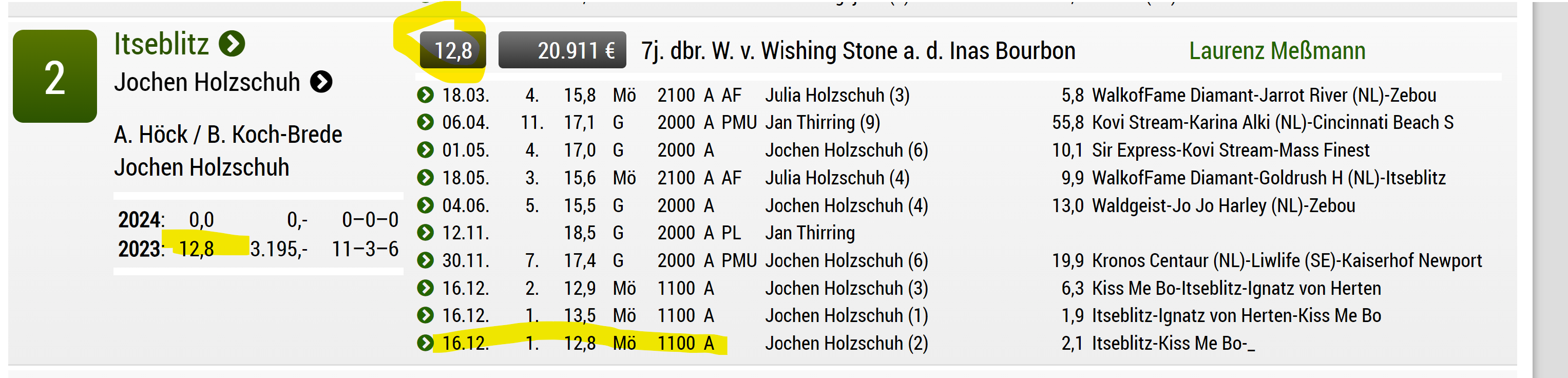Screen dimensions: 1568x378
Task: Expand race entry dated 12.11.
Action: point(426,233)
